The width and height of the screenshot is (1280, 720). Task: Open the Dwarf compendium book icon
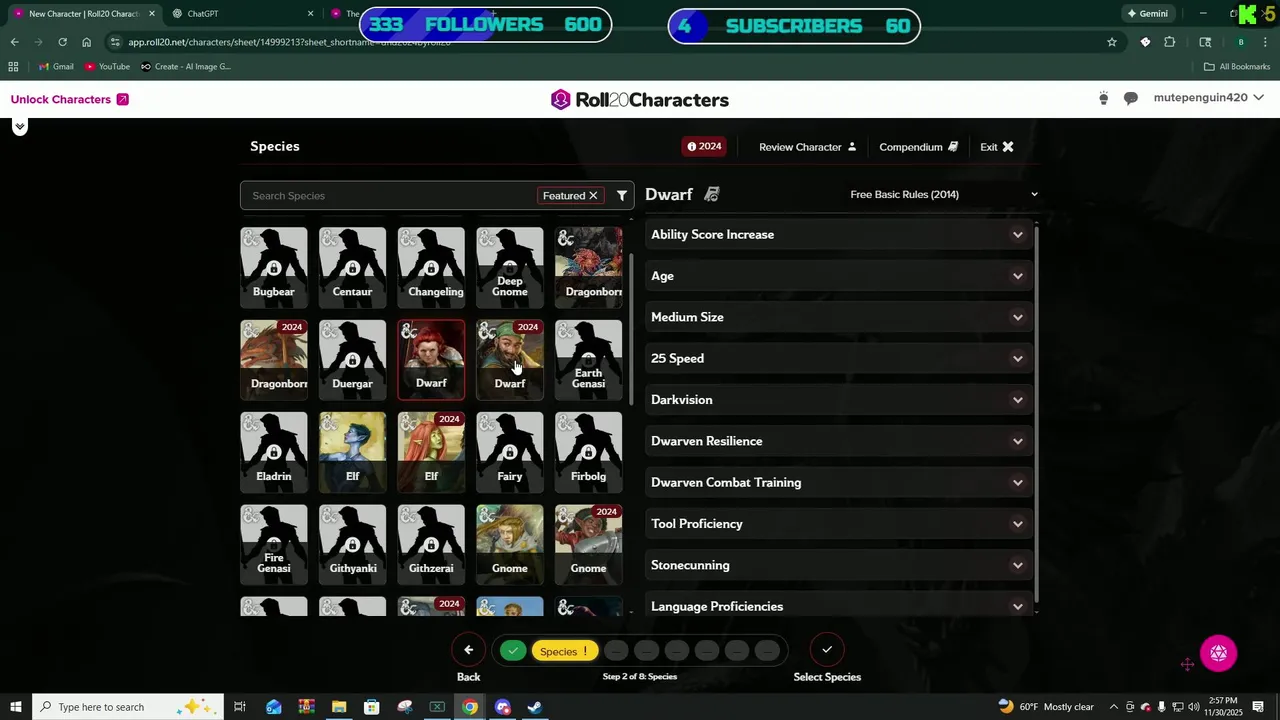click(712, 194)
